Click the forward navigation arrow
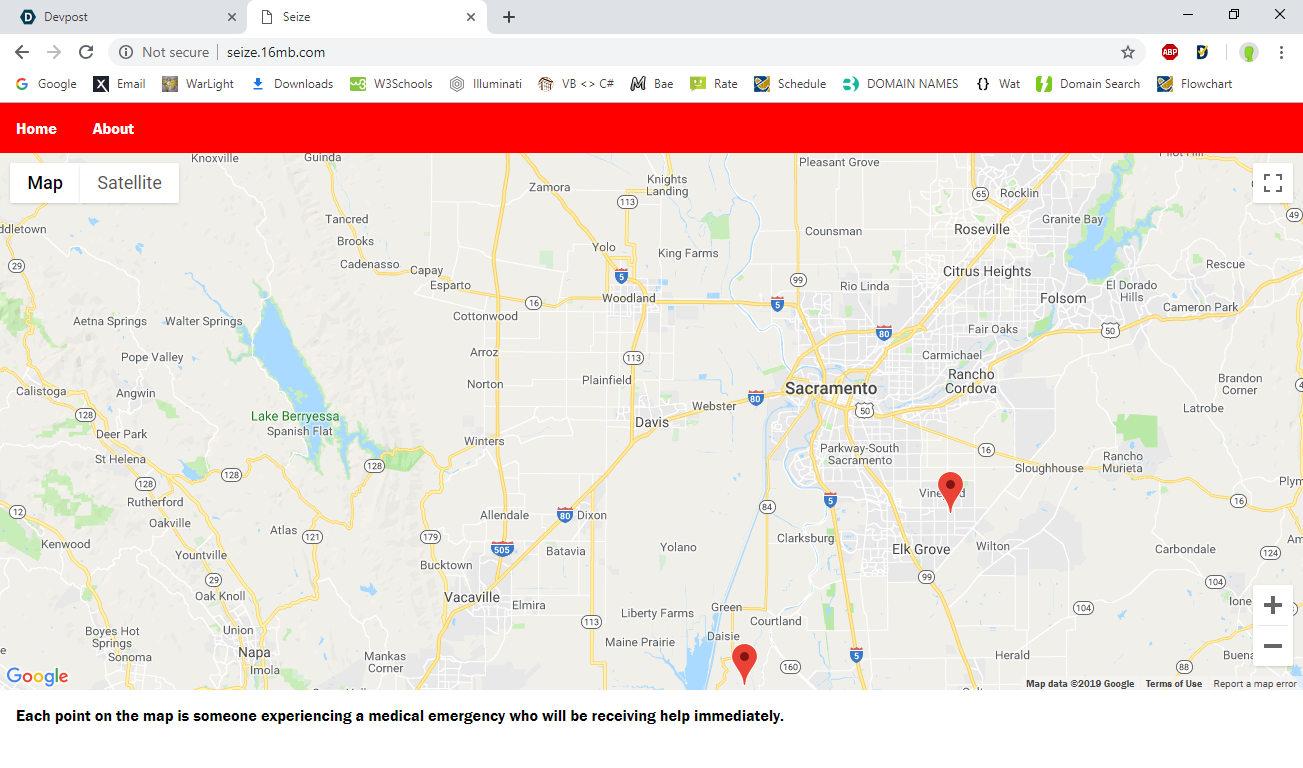The width and height of the screenshot is (1303, 768). tap(54, 52)
